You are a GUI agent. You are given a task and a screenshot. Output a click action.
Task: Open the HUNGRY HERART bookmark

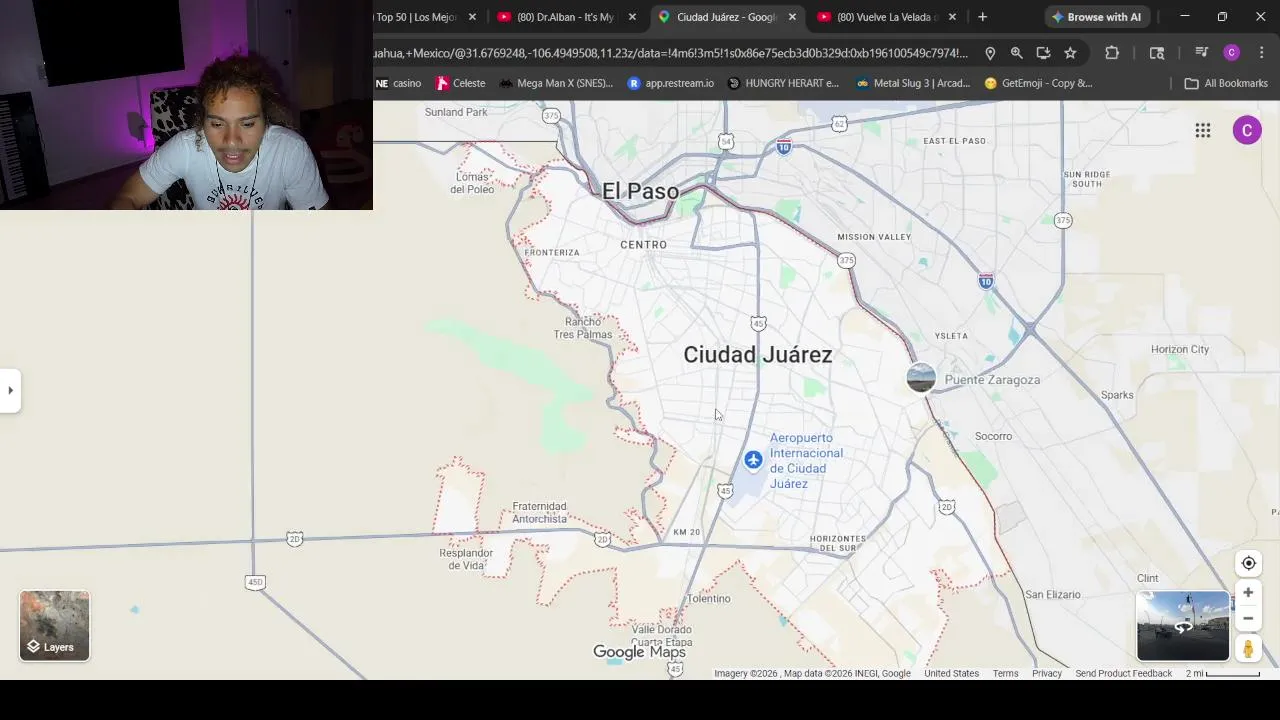(783, 83)
